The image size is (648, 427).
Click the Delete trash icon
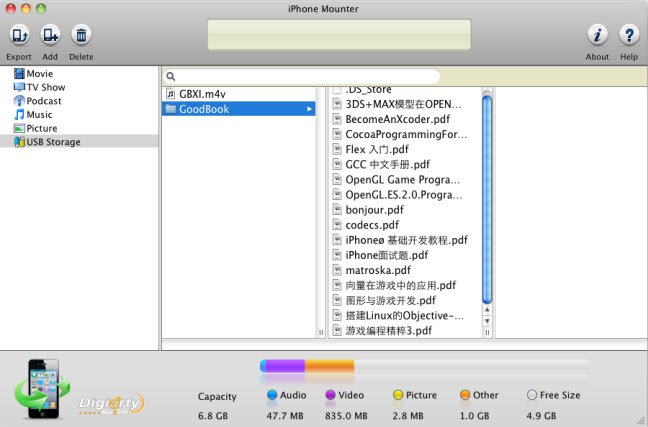pos(81,35)
